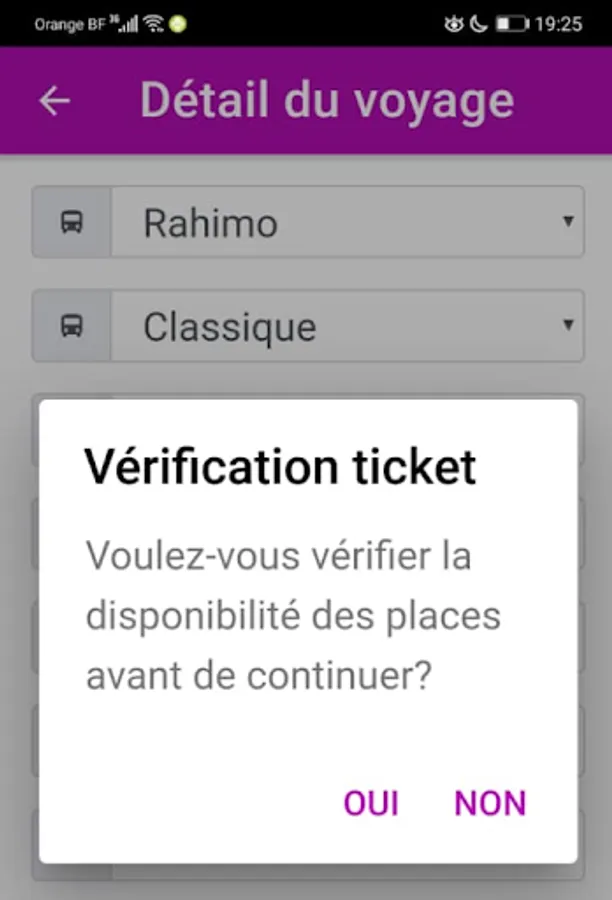Screen dimensions: 612x900
Task: Click the arrow on the Rahimo selector
Action: tap(568, 221)
